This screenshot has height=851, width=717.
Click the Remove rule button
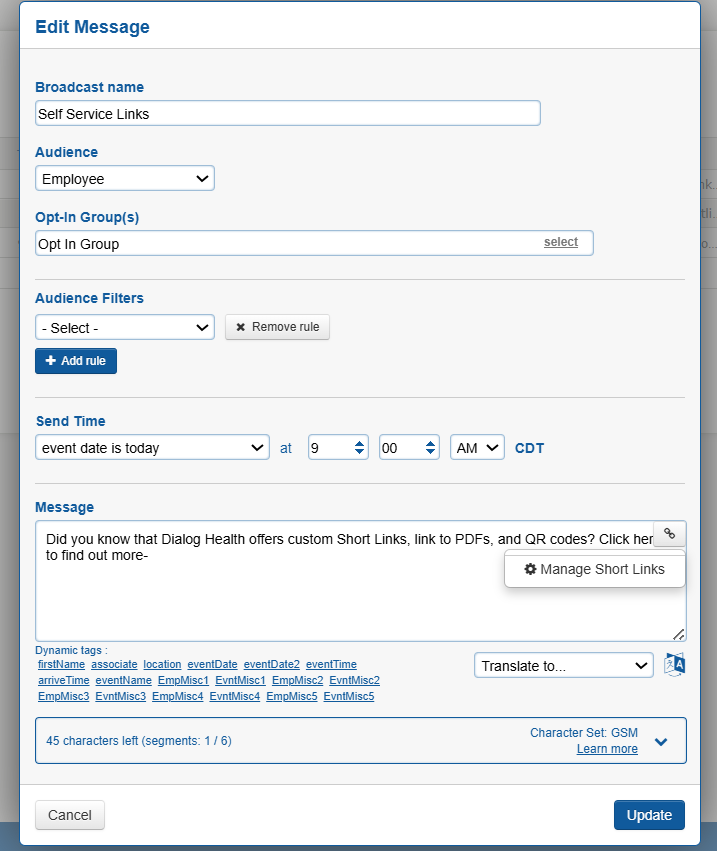tap(277, 327)
